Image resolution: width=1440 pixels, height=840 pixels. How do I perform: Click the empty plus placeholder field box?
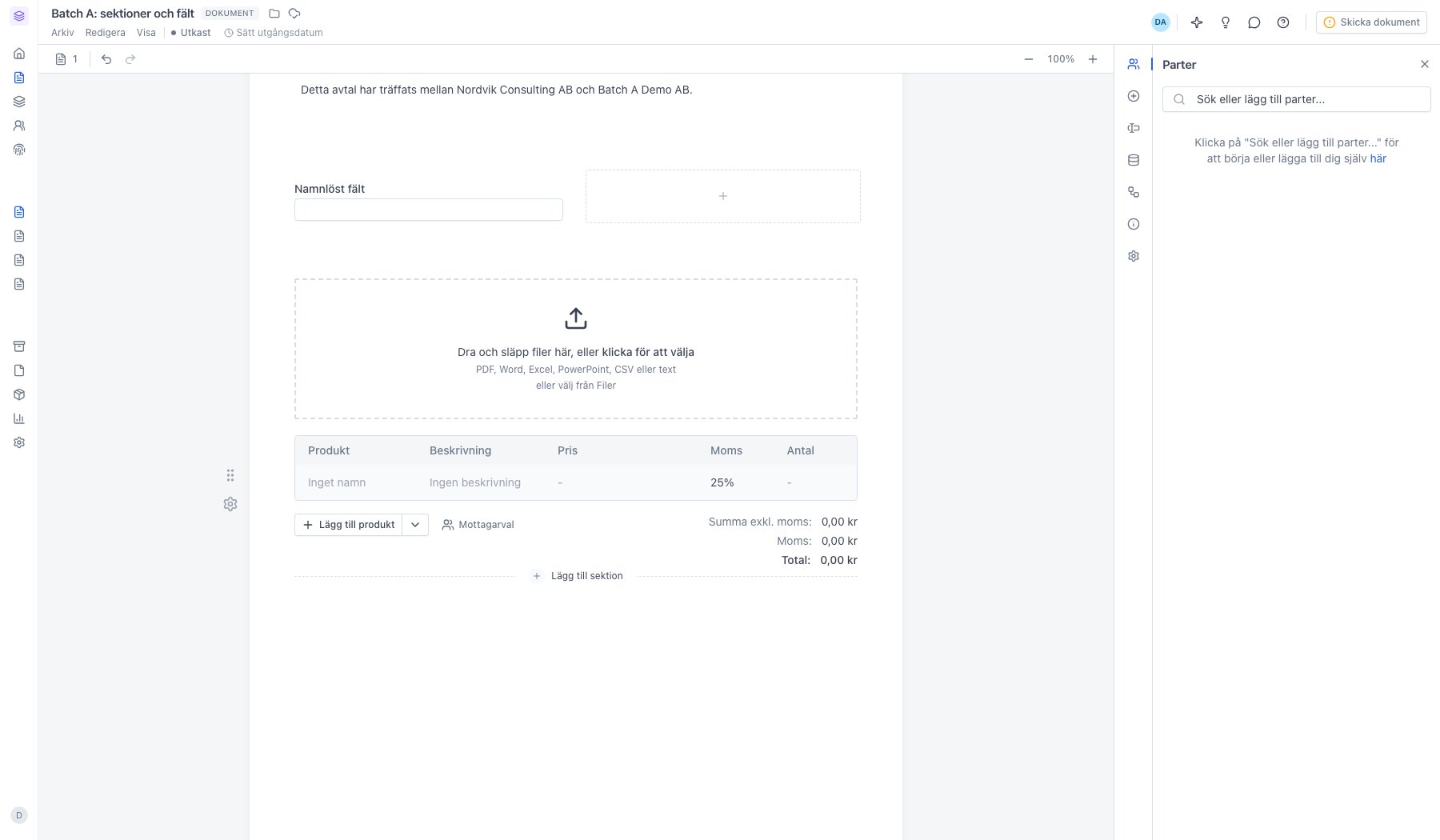723,196
